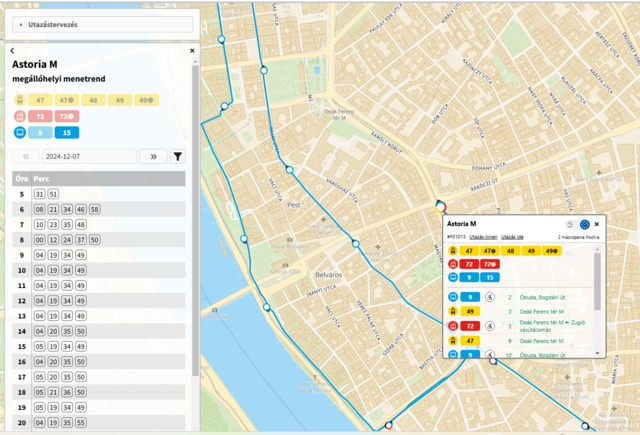The height and width of the screenshot is (435, 640).
Task: Go to previous day with left double-arrow
Action: point(26,156)
